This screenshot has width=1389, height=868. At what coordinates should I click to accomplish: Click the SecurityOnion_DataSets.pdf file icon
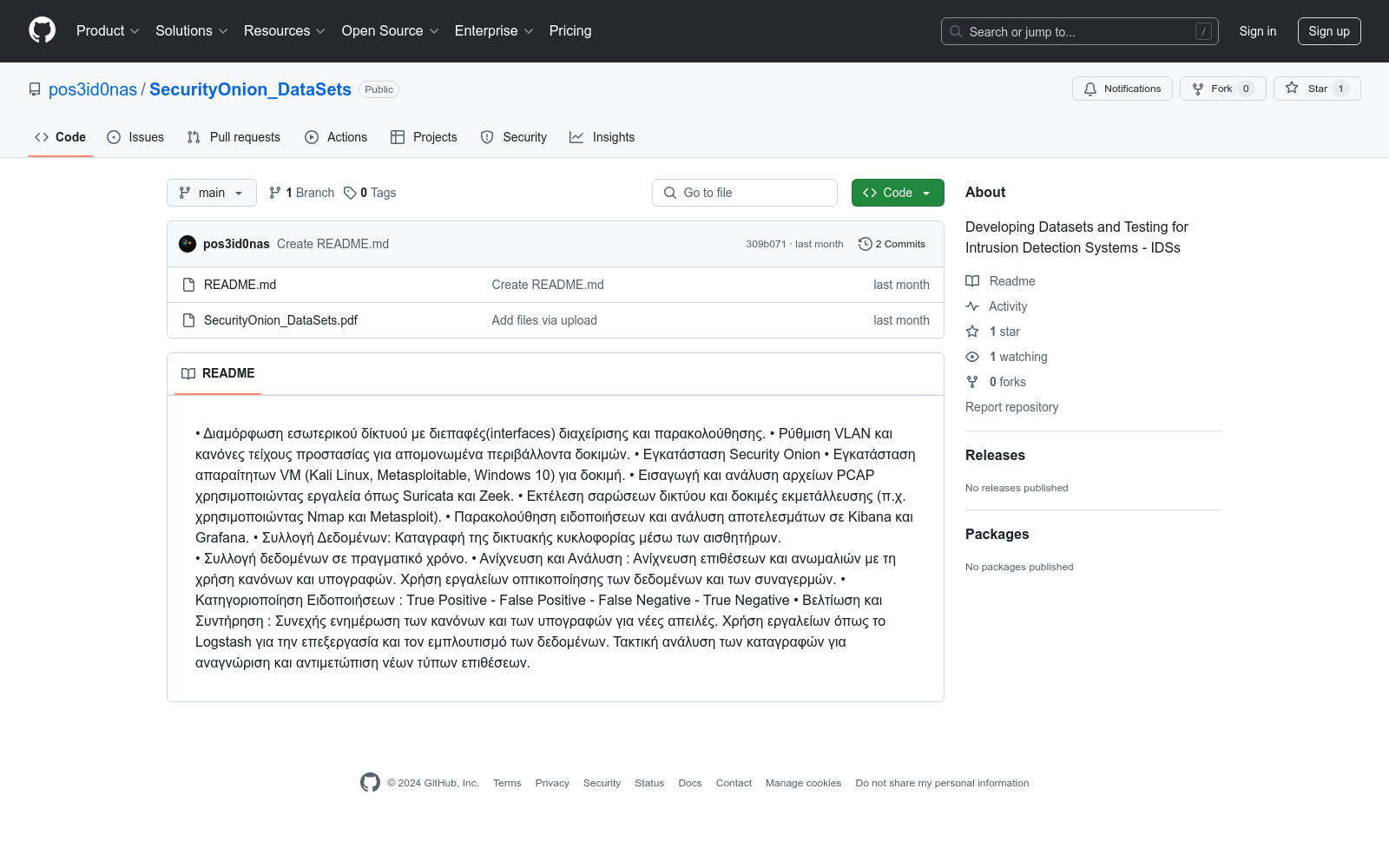point(188,320)
